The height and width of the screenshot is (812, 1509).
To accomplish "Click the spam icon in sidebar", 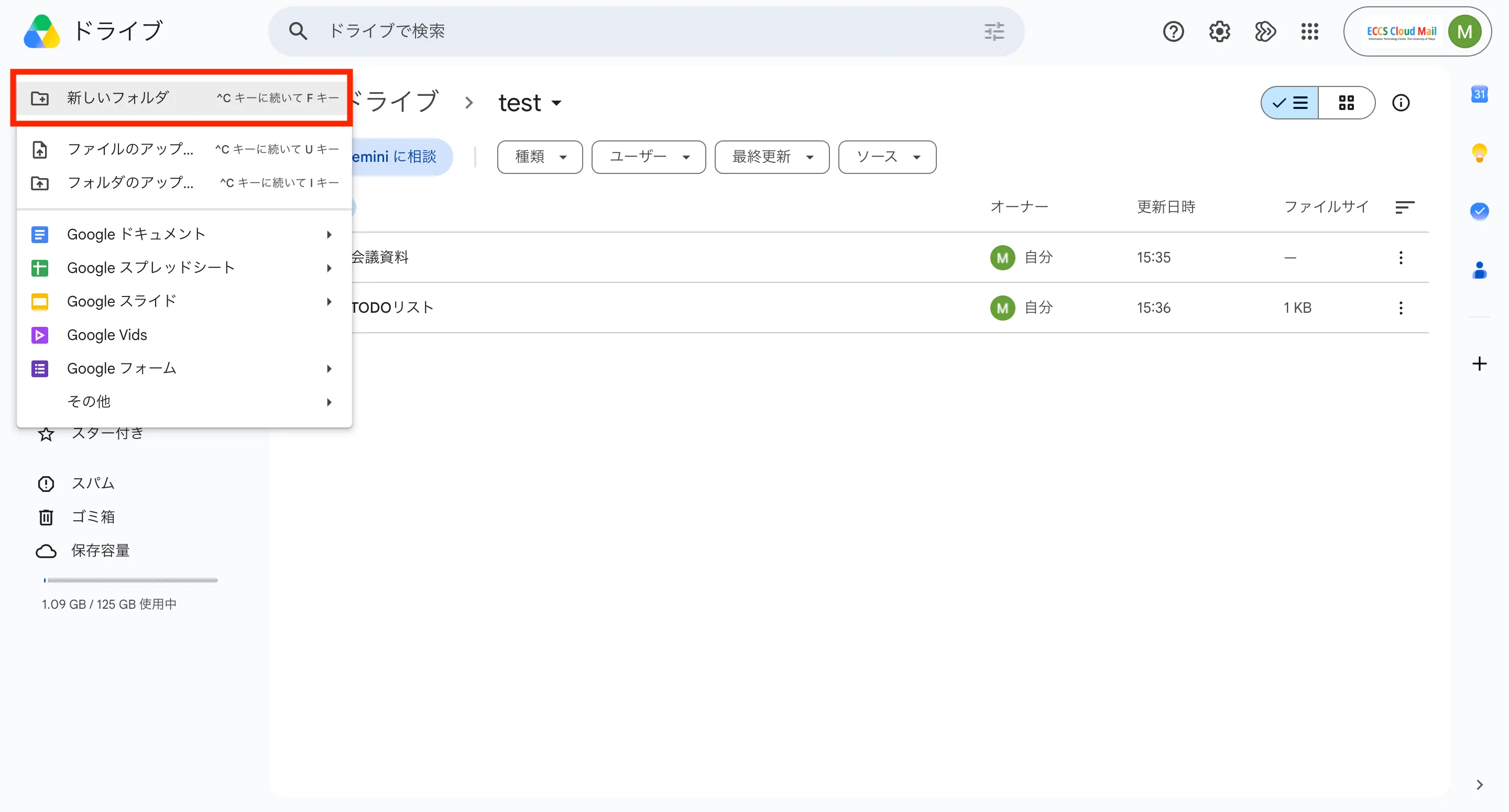I will tap(46, 484).
